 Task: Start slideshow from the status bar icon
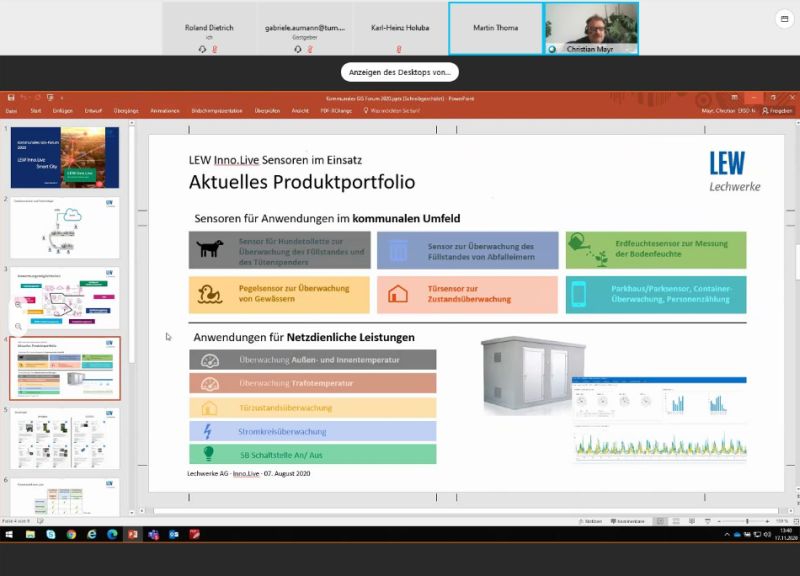[708, 521]
